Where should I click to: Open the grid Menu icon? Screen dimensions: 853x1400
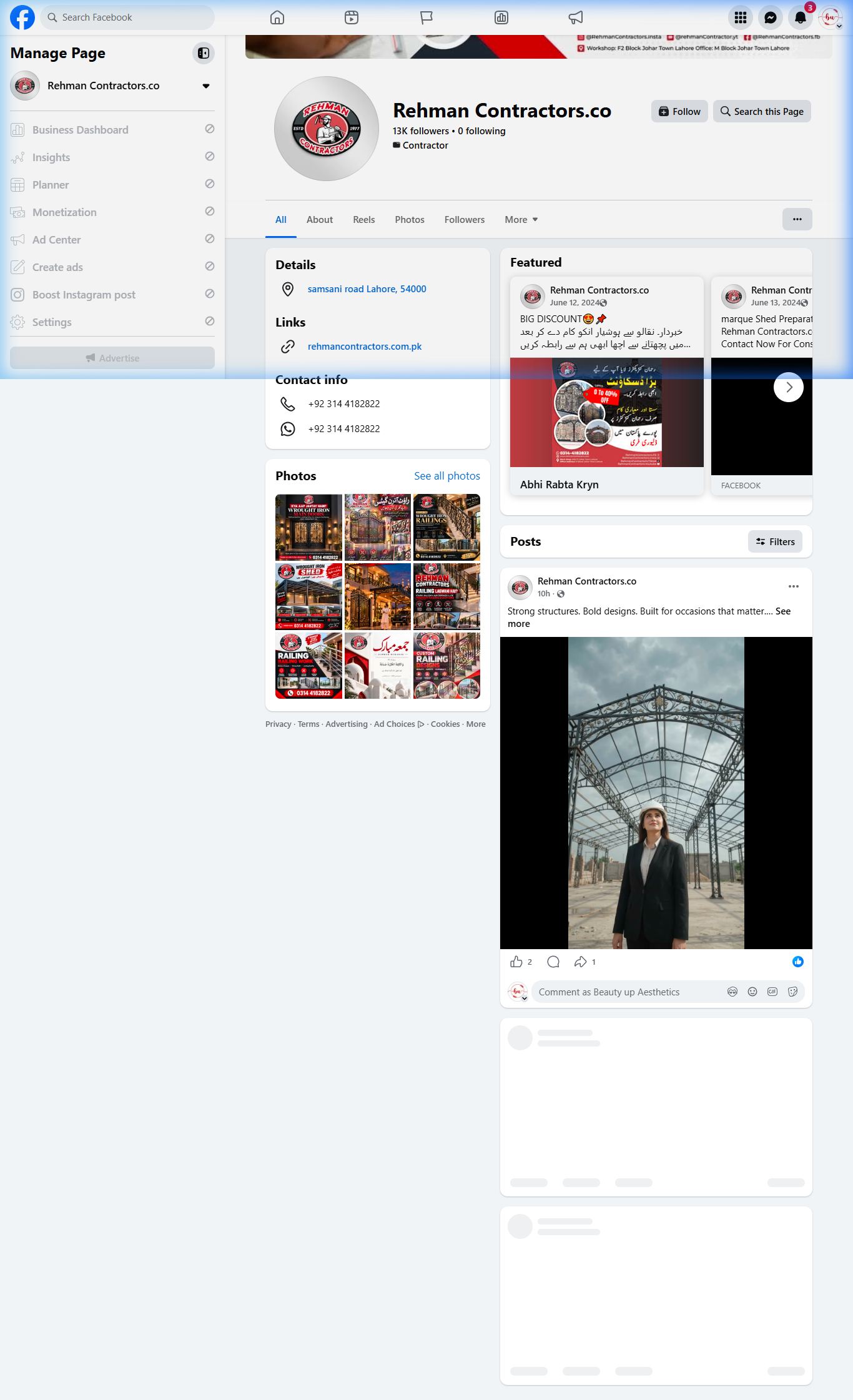pos(741,17)
